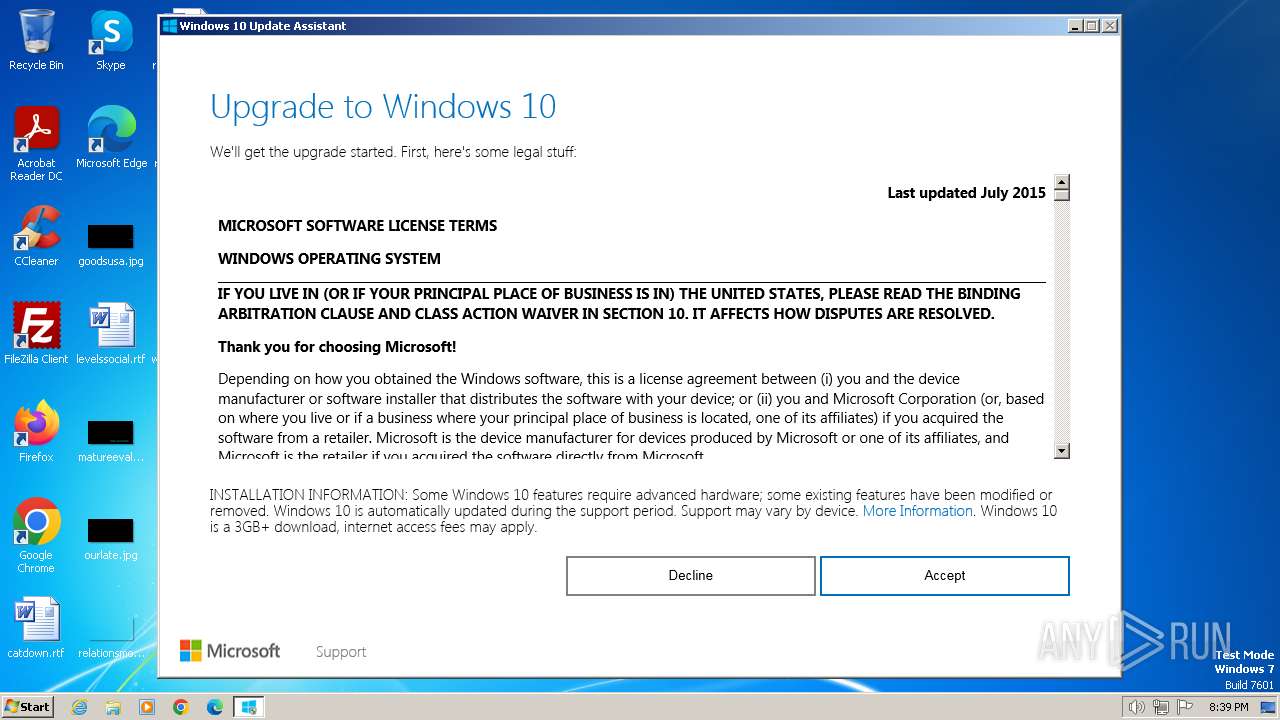Click the Update Assistant taskbar button
This screenshot has height=720, width=1280.
[248, 707]
